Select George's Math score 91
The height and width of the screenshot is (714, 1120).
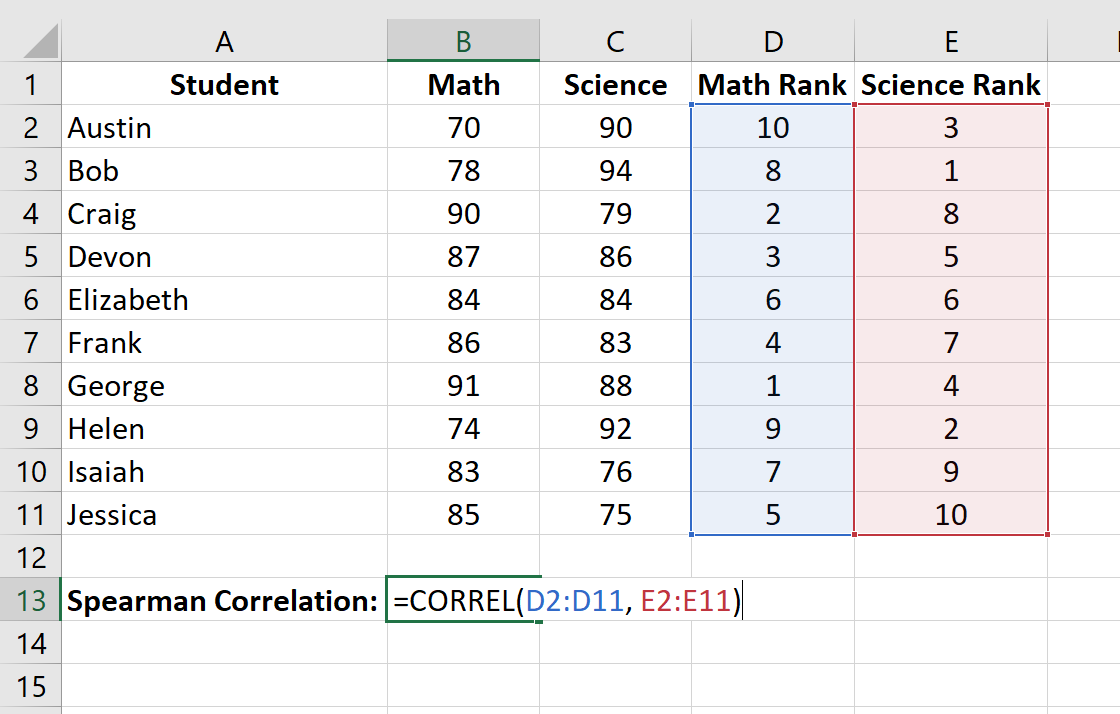[464, 385]
